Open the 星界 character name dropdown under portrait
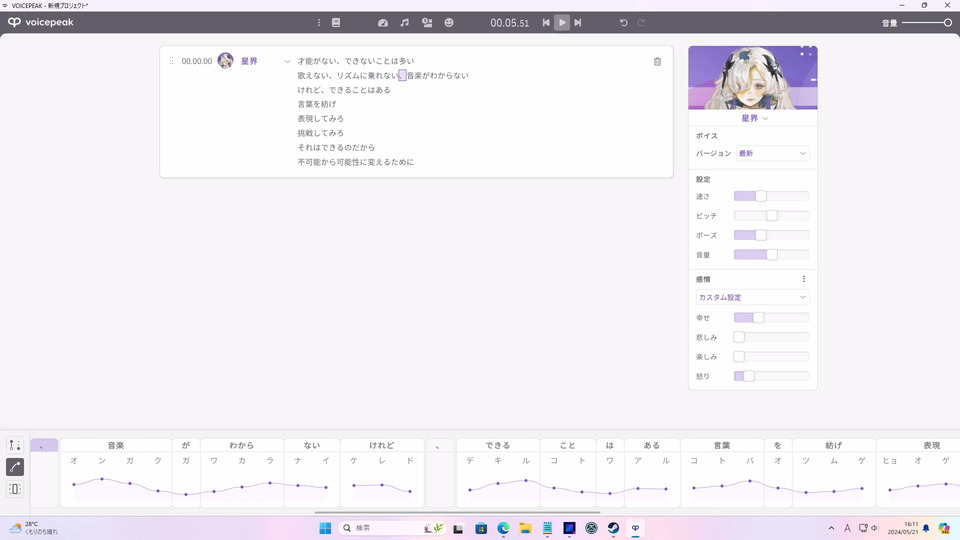This screenshot has height=540, width=960. (754, 118)
